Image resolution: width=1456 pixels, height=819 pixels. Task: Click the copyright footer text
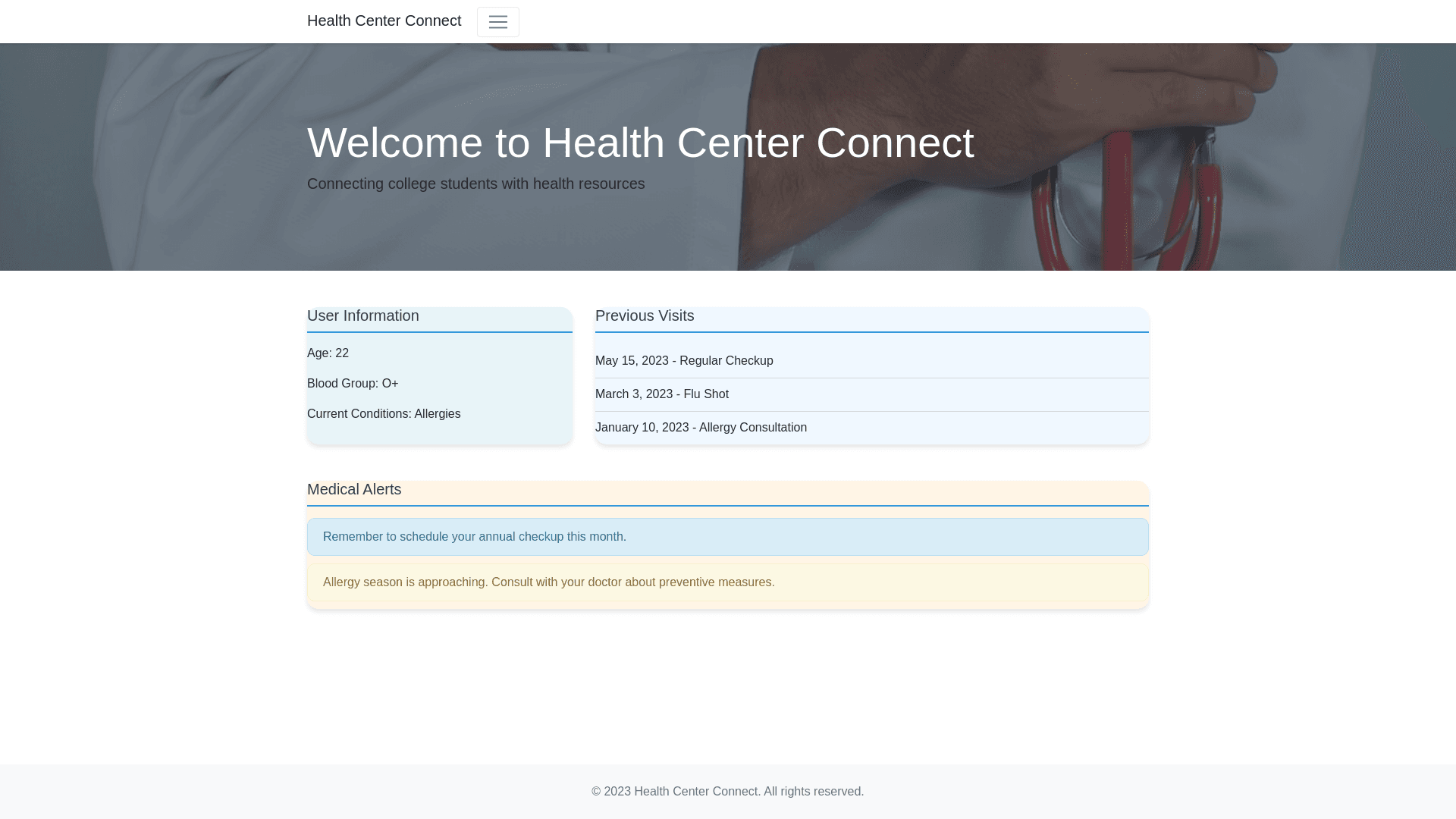point(726,792)
